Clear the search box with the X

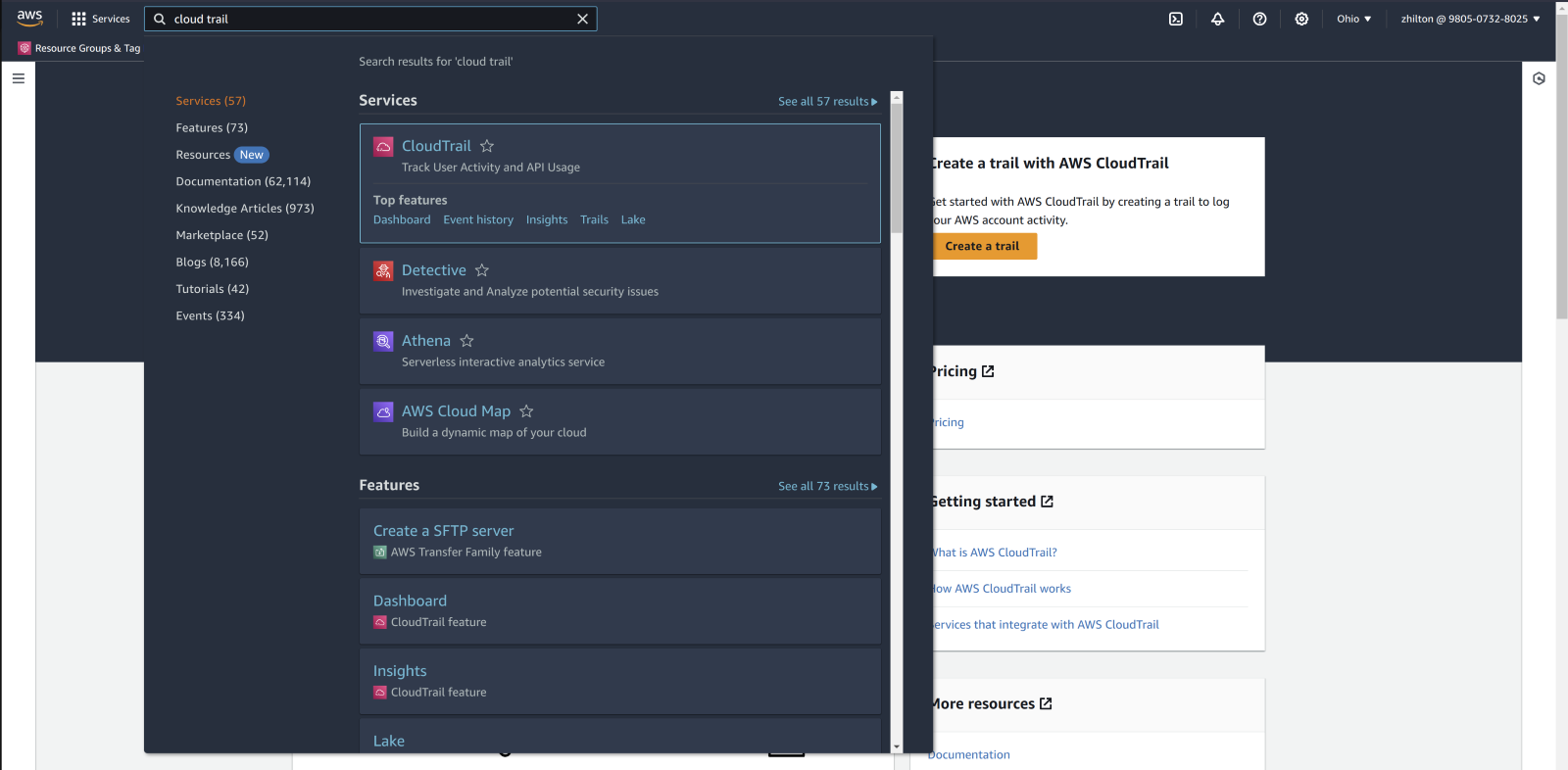[x=582, y=19]
